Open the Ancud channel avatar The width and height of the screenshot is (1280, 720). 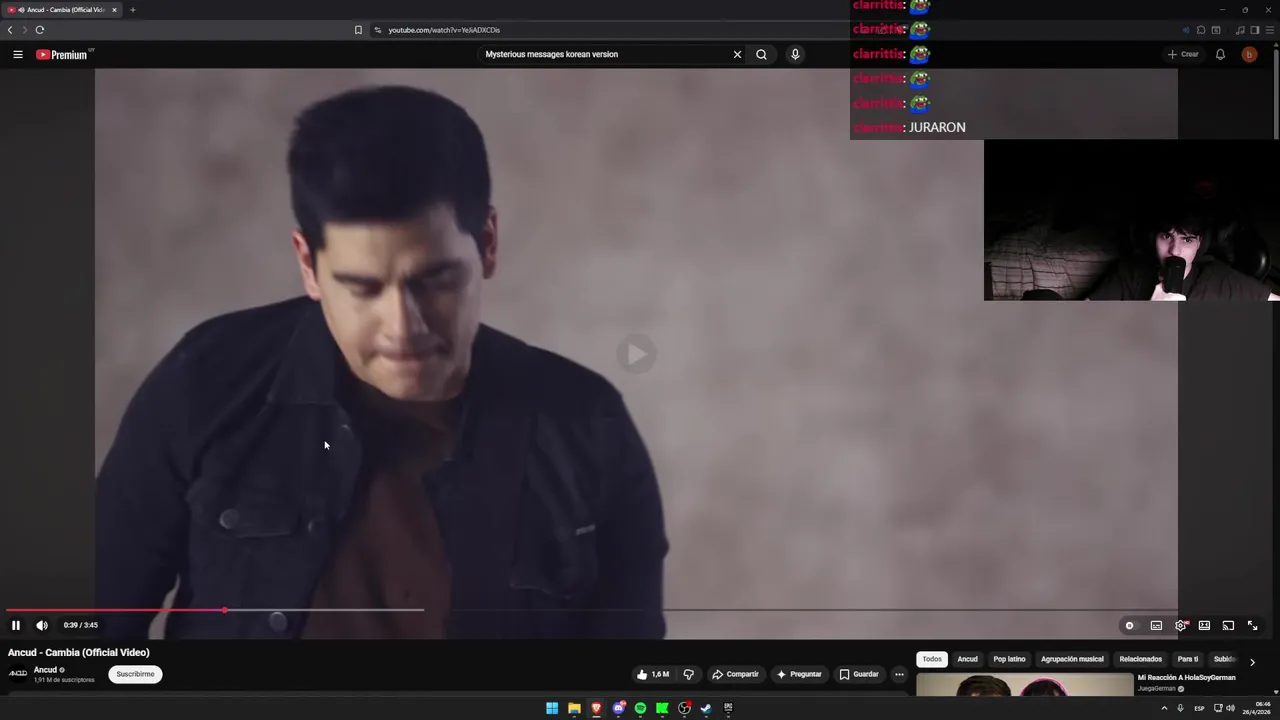point(18,673)
